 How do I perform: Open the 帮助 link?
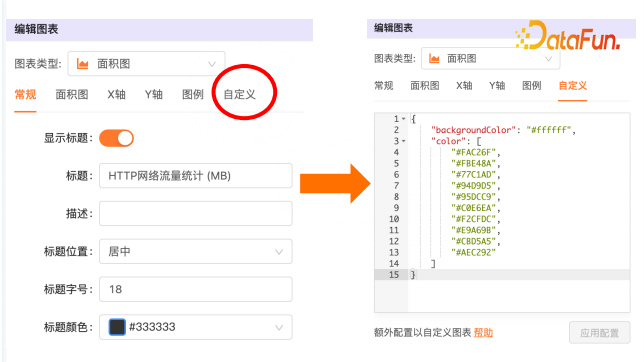click(483, 333)
